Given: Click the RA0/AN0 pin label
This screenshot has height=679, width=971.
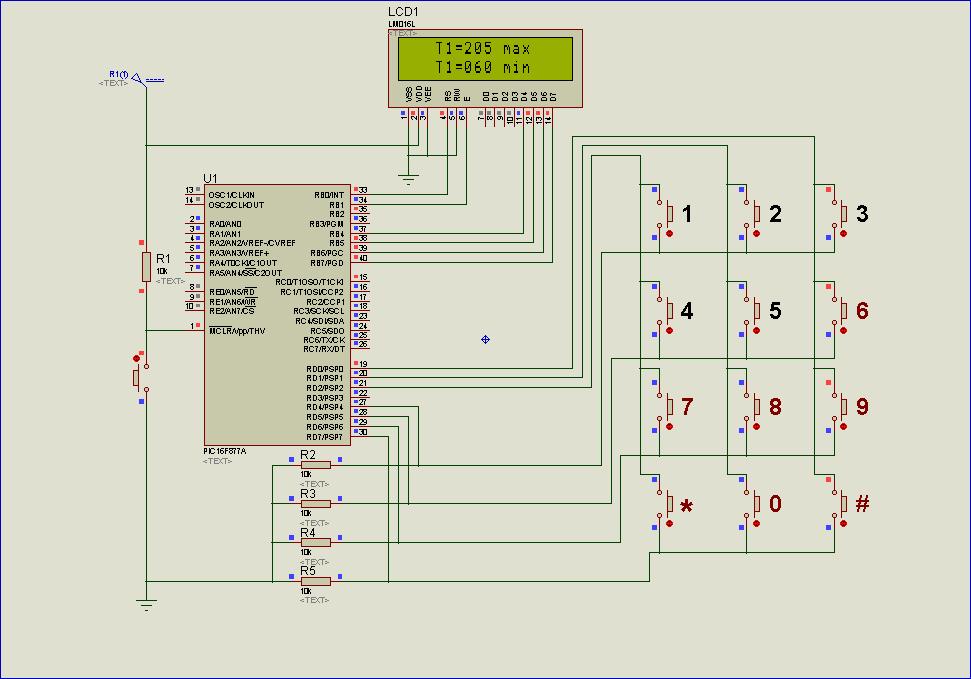Looking at the screenshot, I should click(225, 224).
